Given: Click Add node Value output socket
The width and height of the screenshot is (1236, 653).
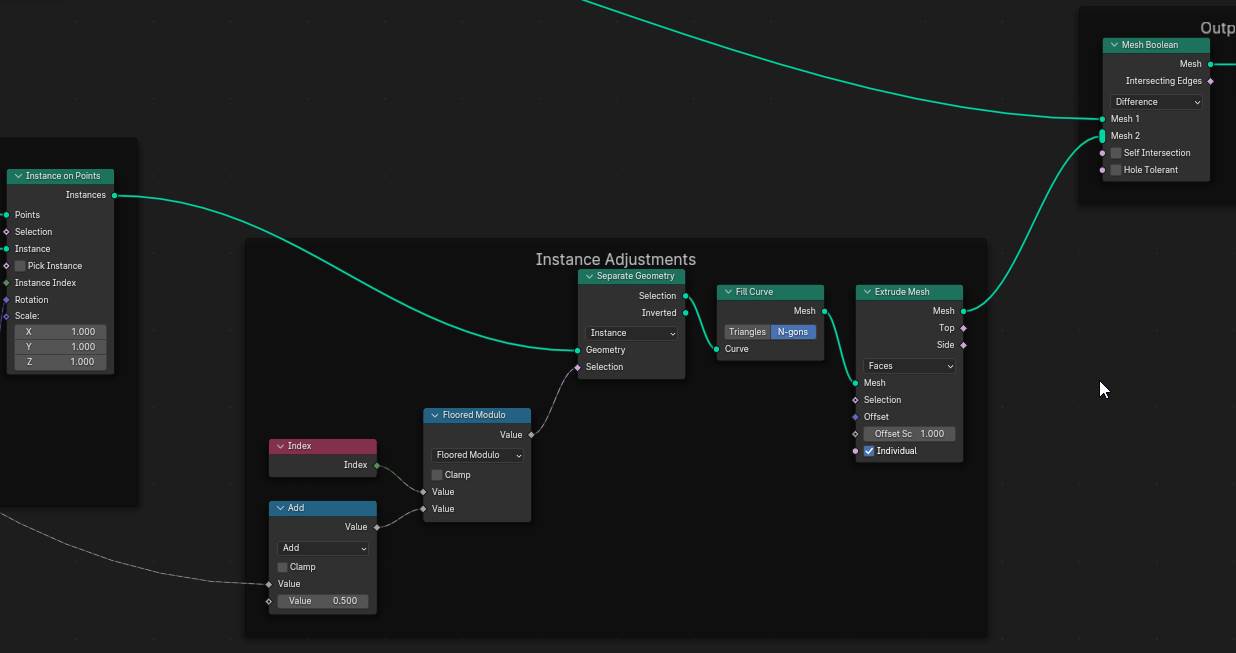Looking at the screenshot, I should point(376,527).
